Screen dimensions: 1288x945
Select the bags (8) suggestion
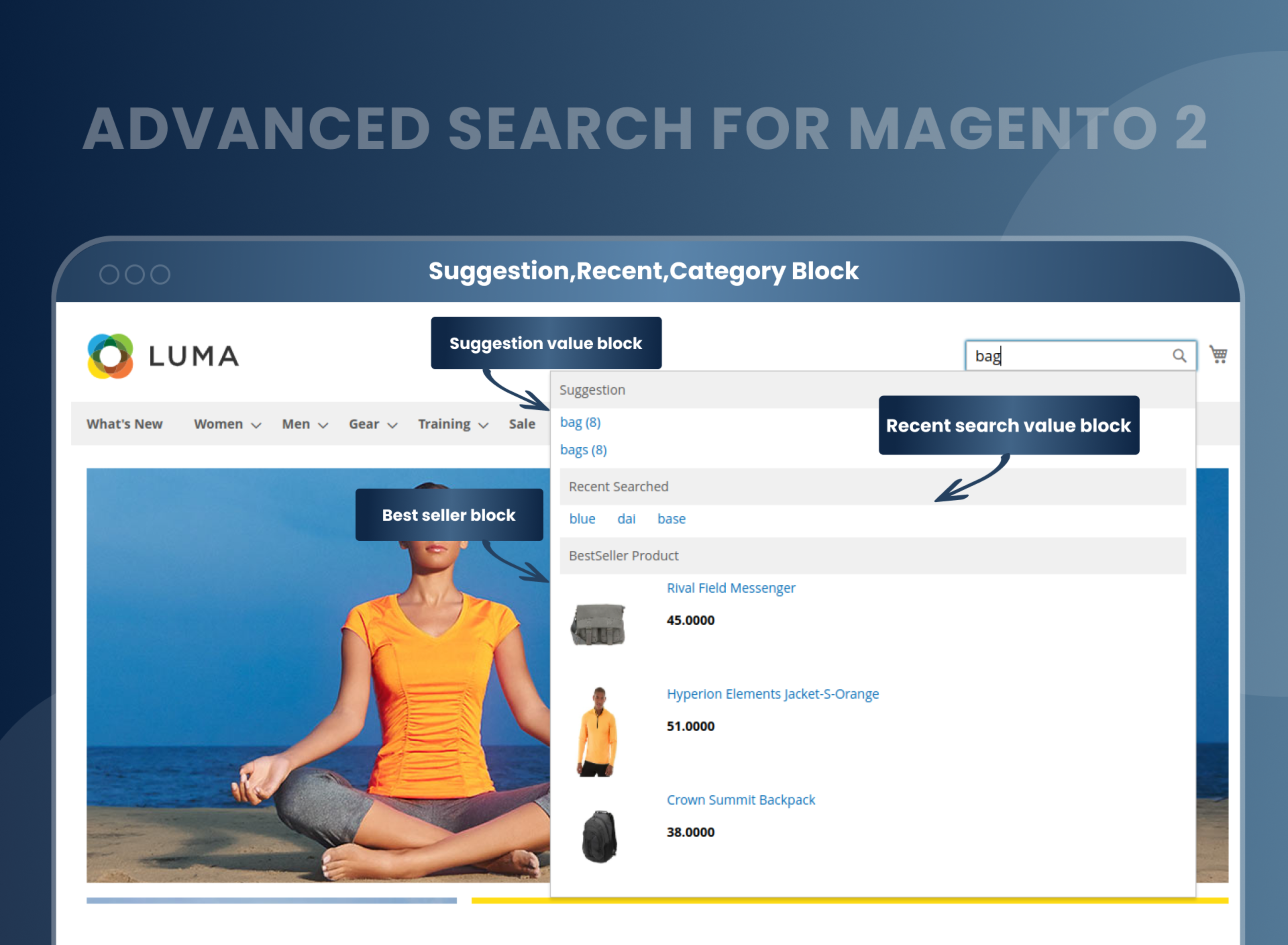pos(583,450)
